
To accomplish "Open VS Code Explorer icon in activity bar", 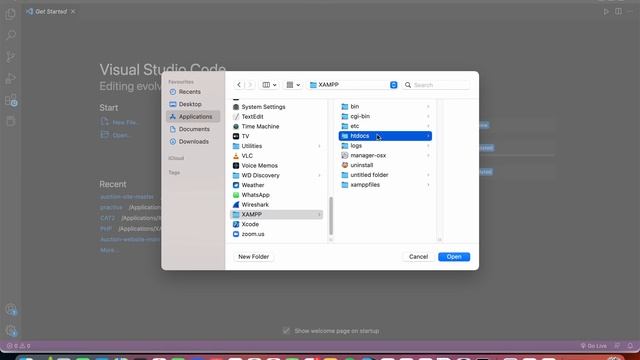I will click(x=11, y=14).
